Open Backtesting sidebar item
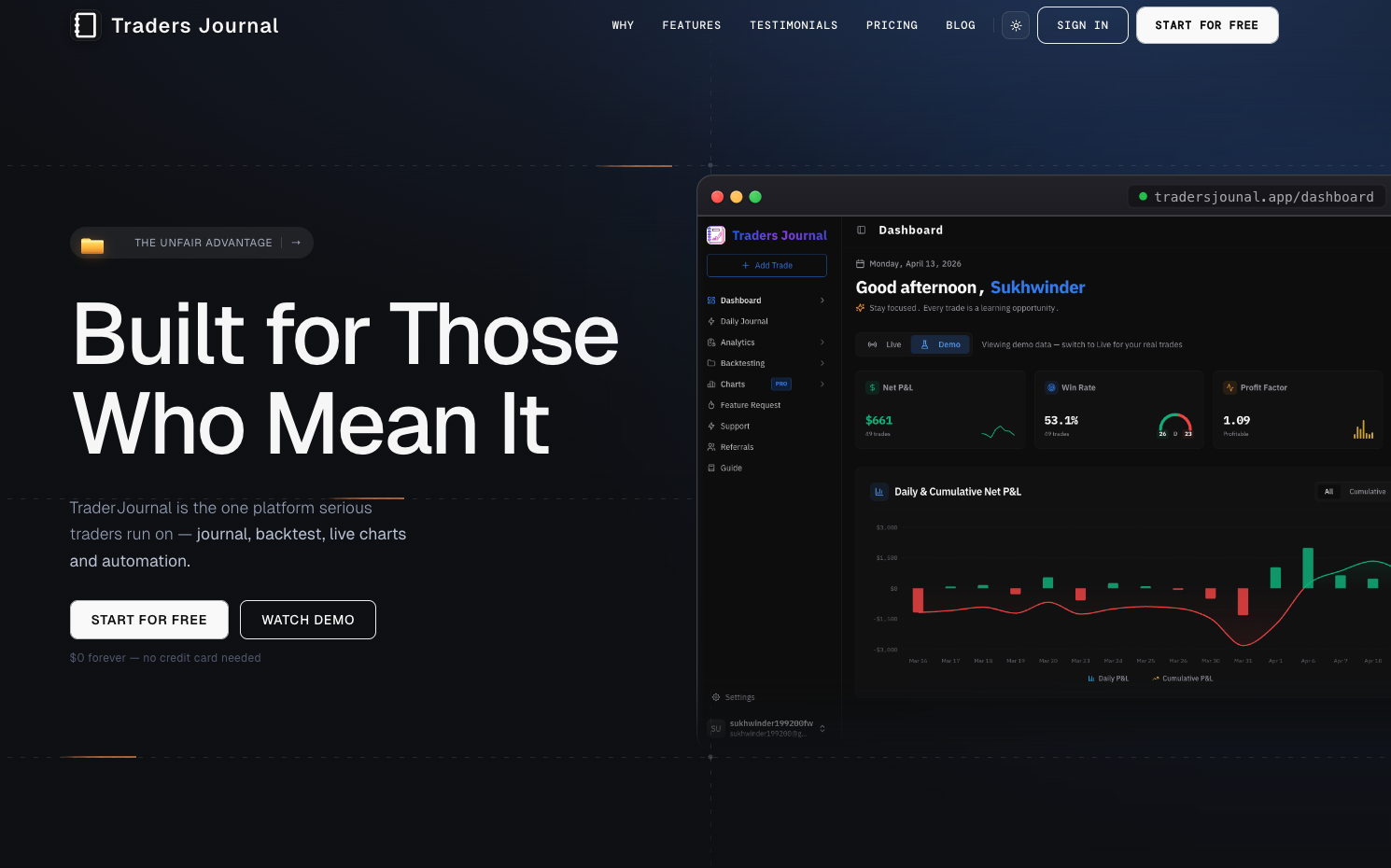The image size is (1391, 868). coord(766,363)
